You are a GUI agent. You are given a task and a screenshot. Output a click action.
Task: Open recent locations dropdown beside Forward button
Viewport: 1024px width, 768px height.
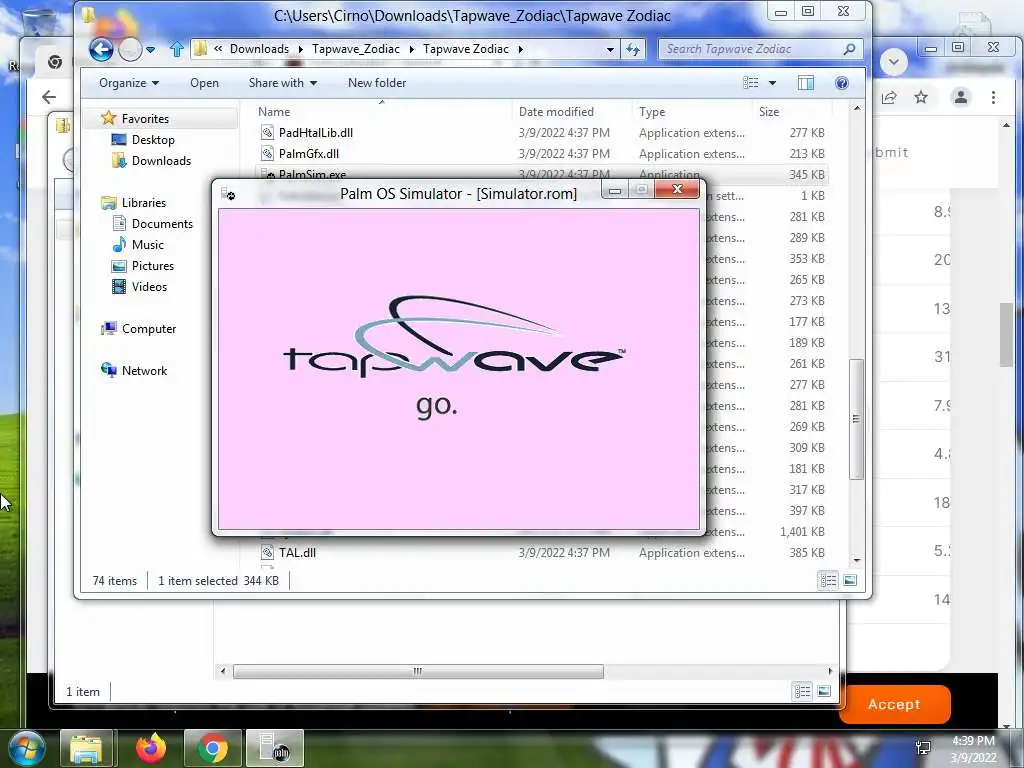pyautogui.click(x=151, y=50)
